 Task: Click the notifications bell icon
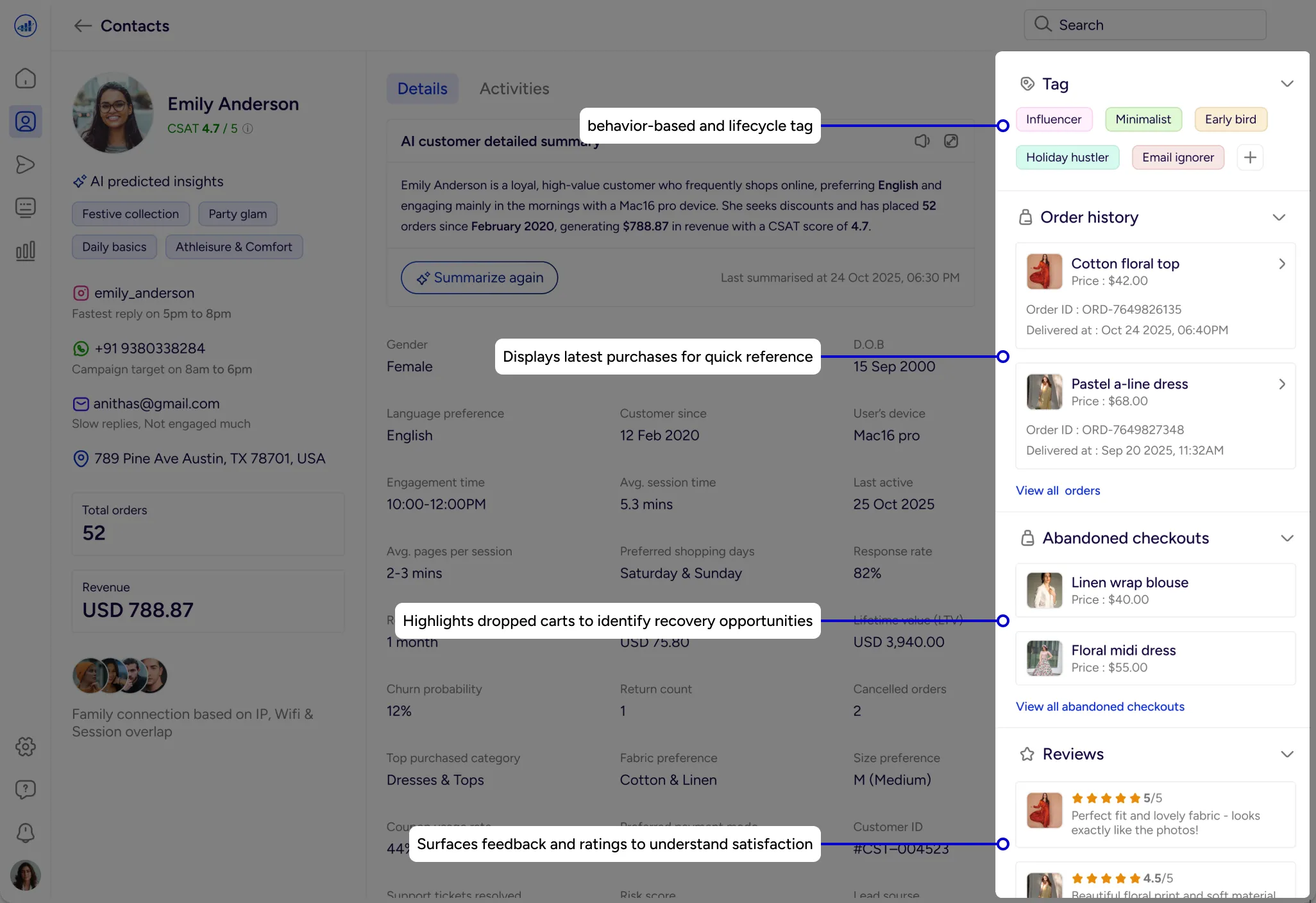[x=26, y=832]
